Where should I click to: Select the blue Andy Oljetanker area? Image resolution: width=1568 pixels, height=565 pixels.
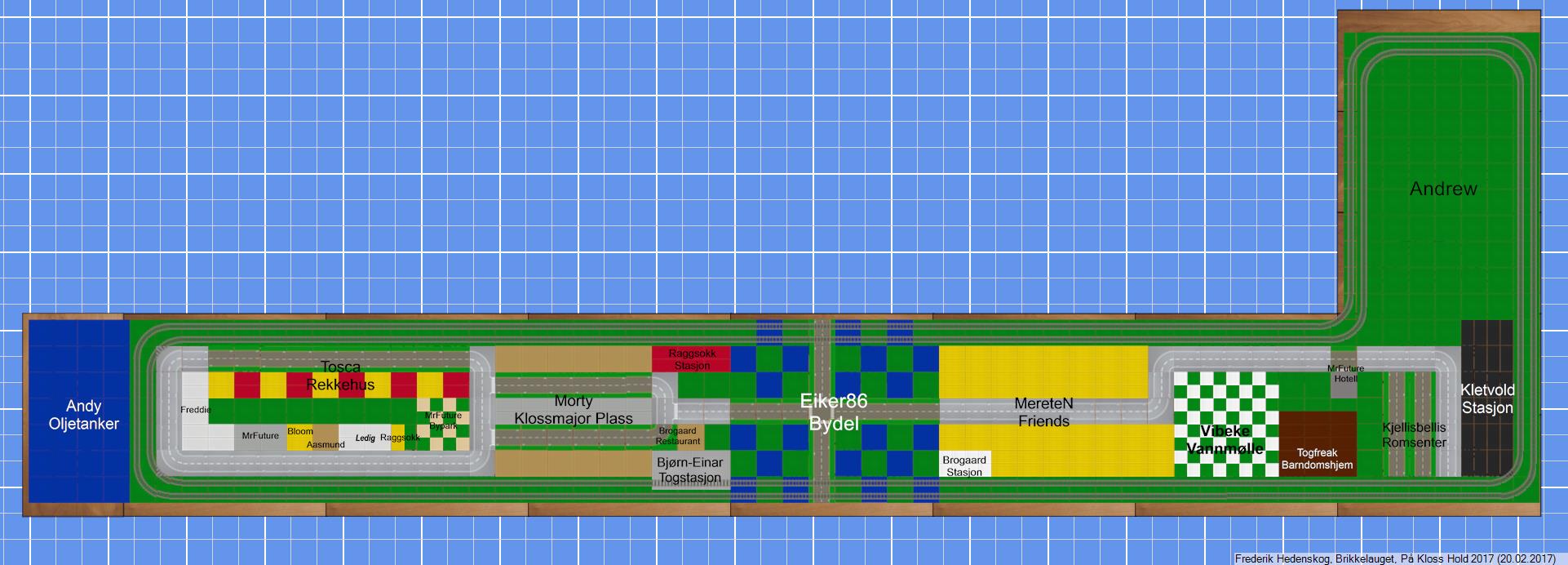(79, 412)
